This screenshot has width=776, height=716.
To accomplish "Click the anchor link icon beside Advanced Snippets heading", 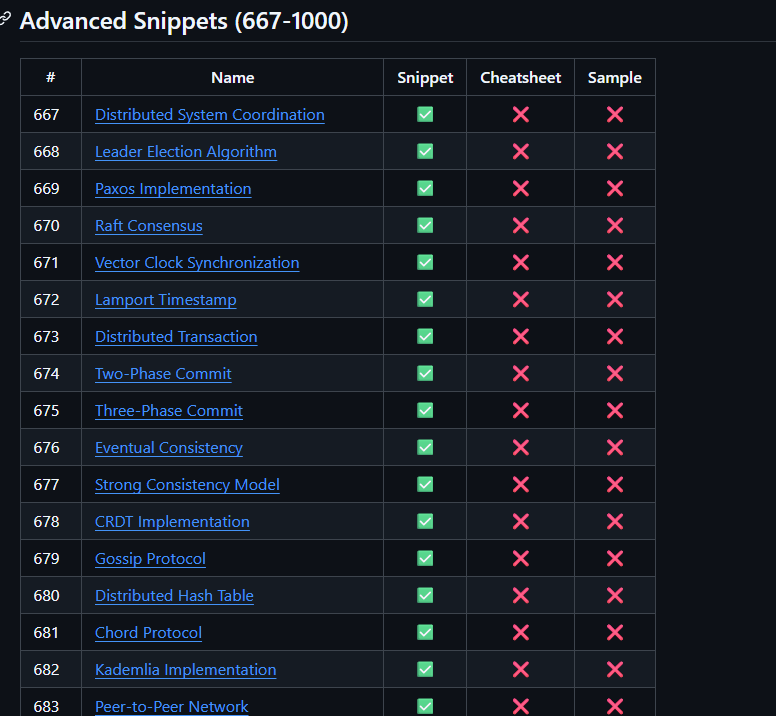I will point(4,20).
